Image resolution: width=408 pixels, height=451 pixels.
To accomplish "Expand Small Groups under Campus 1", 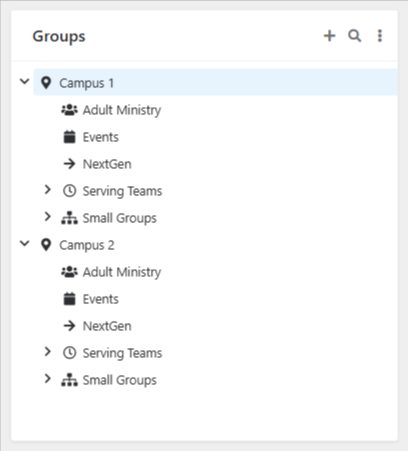I will pyautogui.click(x=48, y=216).
